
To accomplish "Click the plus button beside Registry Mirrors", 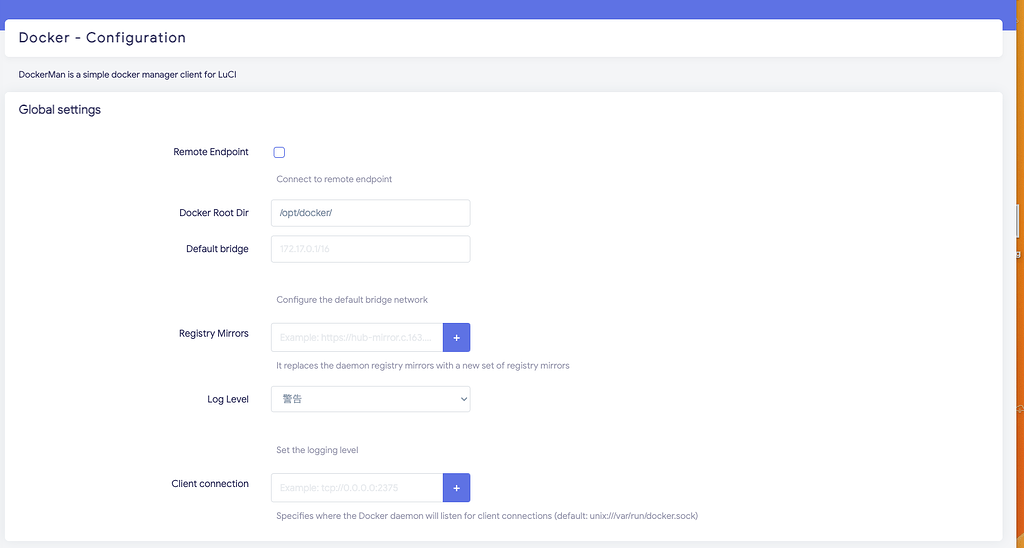I will [456, 338].
